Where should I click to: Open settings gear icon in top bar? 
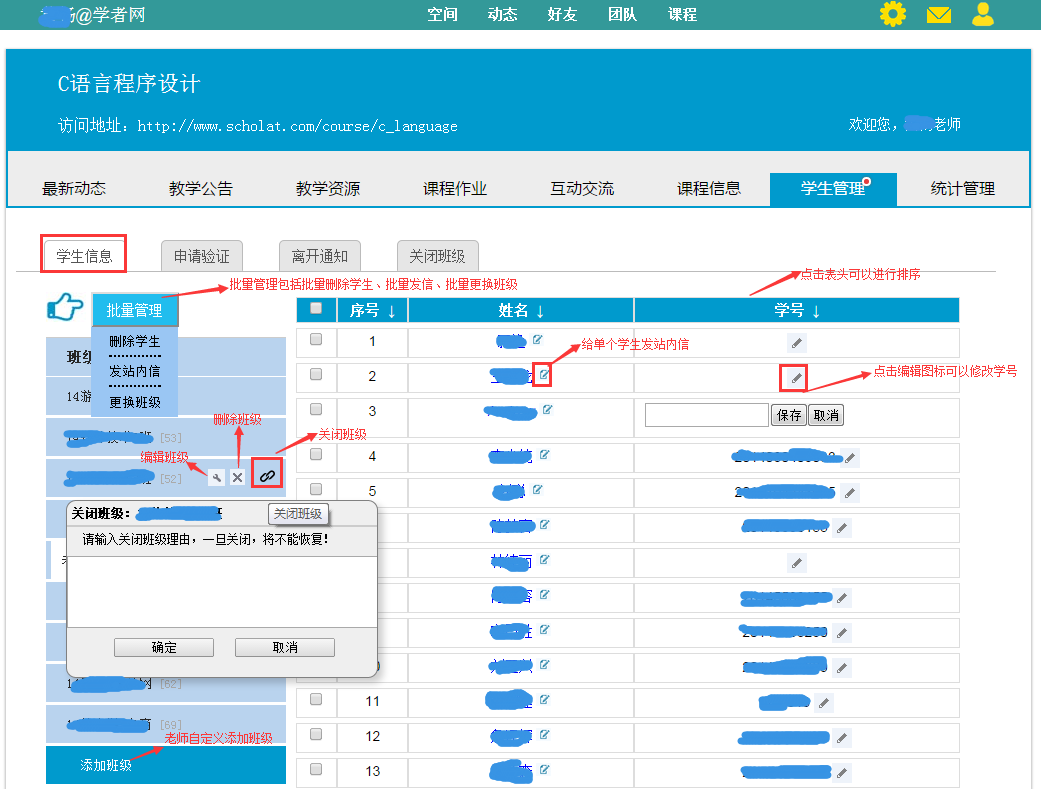[x=892, y=15]
